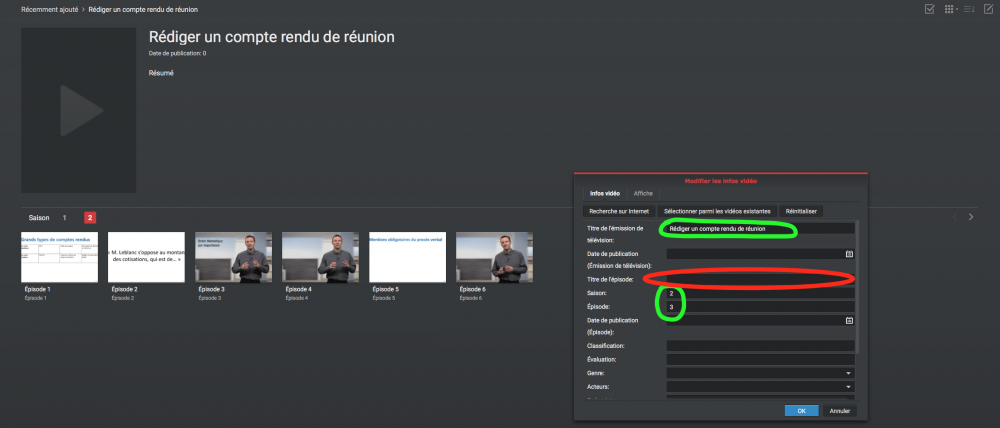Open calendar for Émission publication date
Screen dimensions: 1000x428
coord(849,254)
